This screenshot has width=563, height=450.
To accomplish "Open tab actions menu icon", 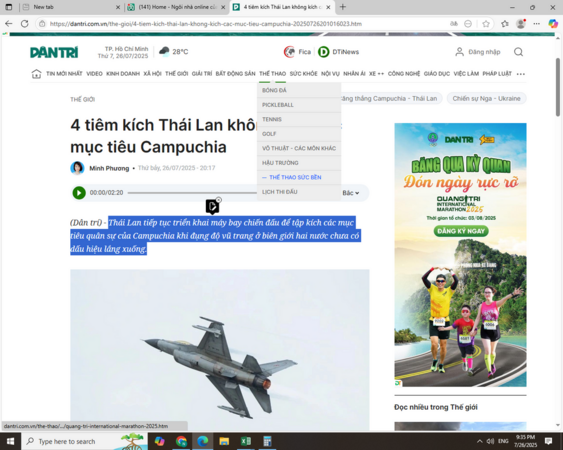I will (9, 7).
